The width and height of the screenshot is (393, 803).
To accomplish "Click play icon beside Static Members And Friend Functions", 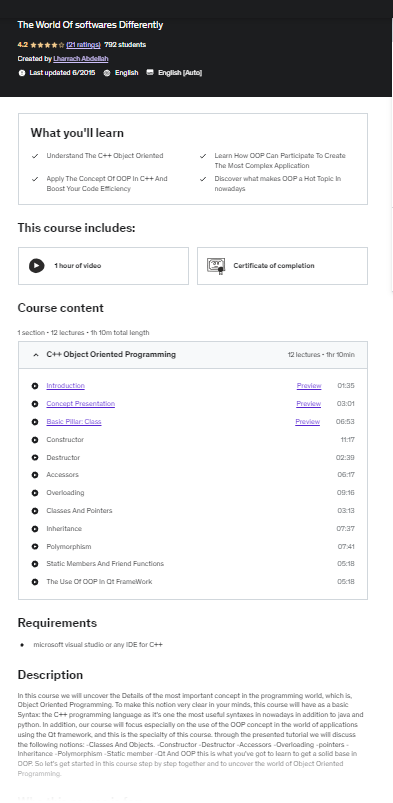I will coord(35,564).
